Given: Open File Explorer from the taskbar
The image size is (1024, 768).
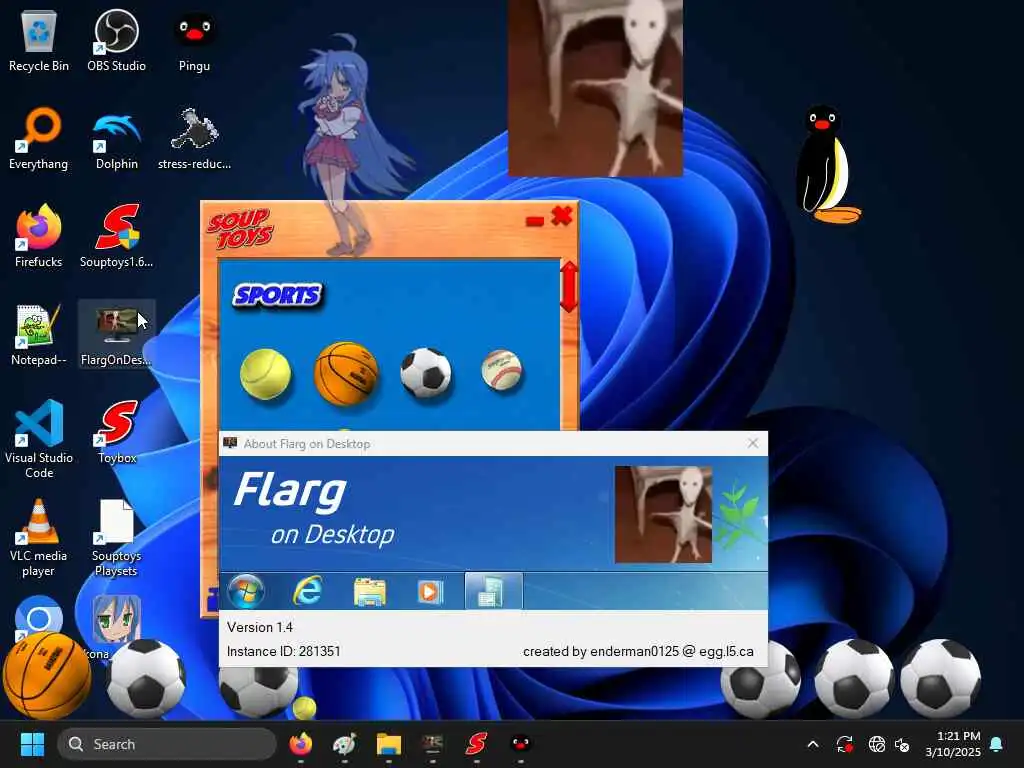Looking at the screenshot, I should tap(389, 744).
